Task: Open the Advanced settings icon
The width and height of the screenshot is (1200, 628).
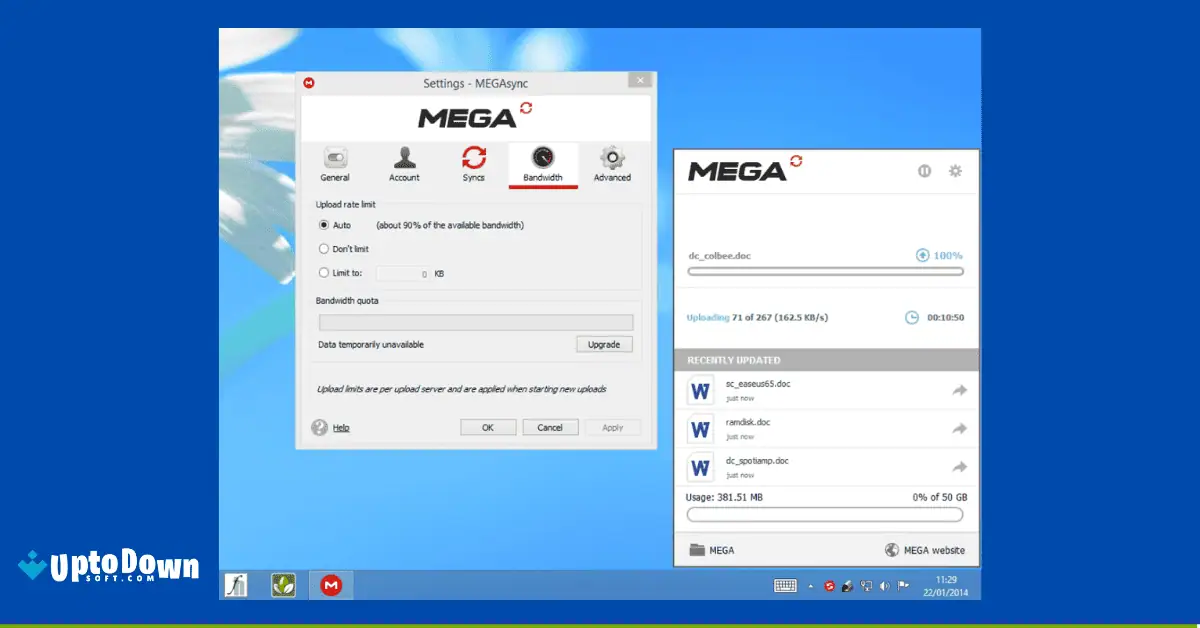Action: [612, 161]
